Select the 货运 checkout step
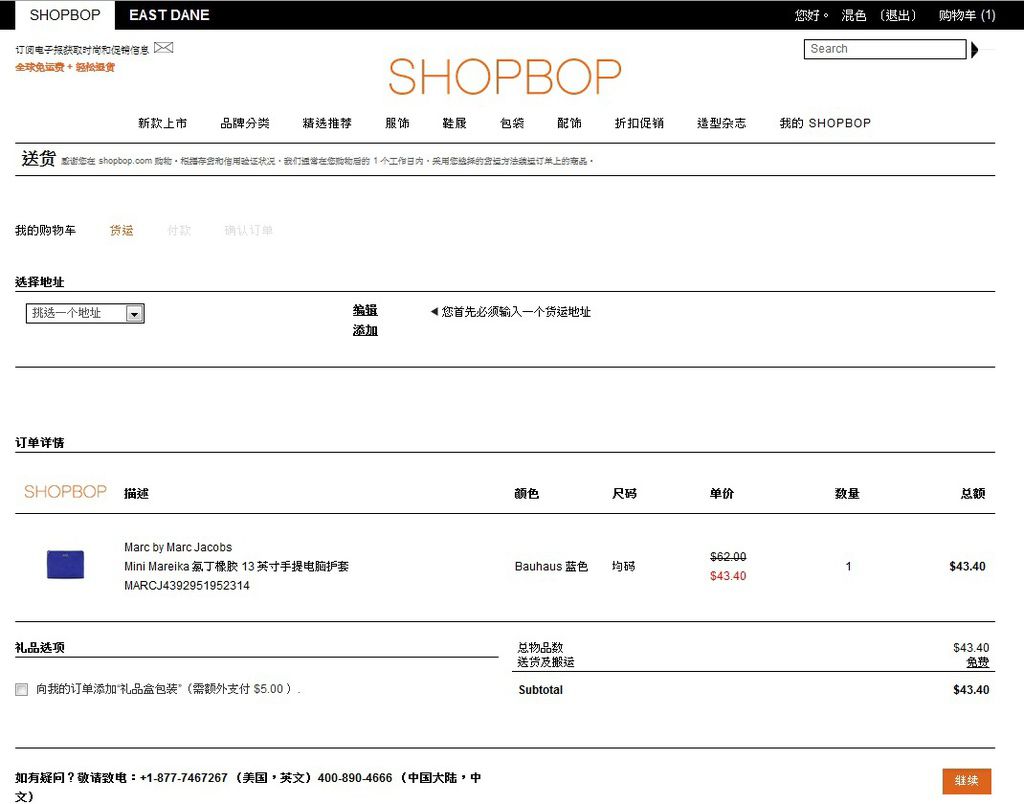The width and height of the screenshot is (1024, 804). pyautogui.click(x=121, y=231)
